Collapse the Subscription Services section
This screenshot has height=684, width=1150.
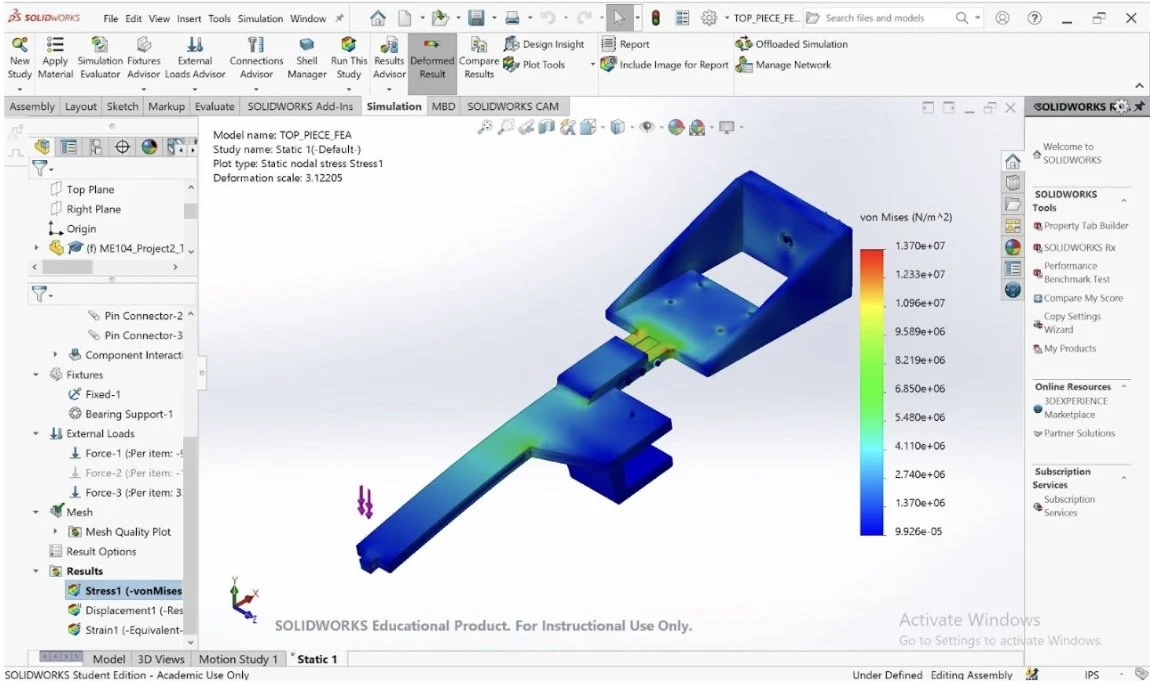1124,478
